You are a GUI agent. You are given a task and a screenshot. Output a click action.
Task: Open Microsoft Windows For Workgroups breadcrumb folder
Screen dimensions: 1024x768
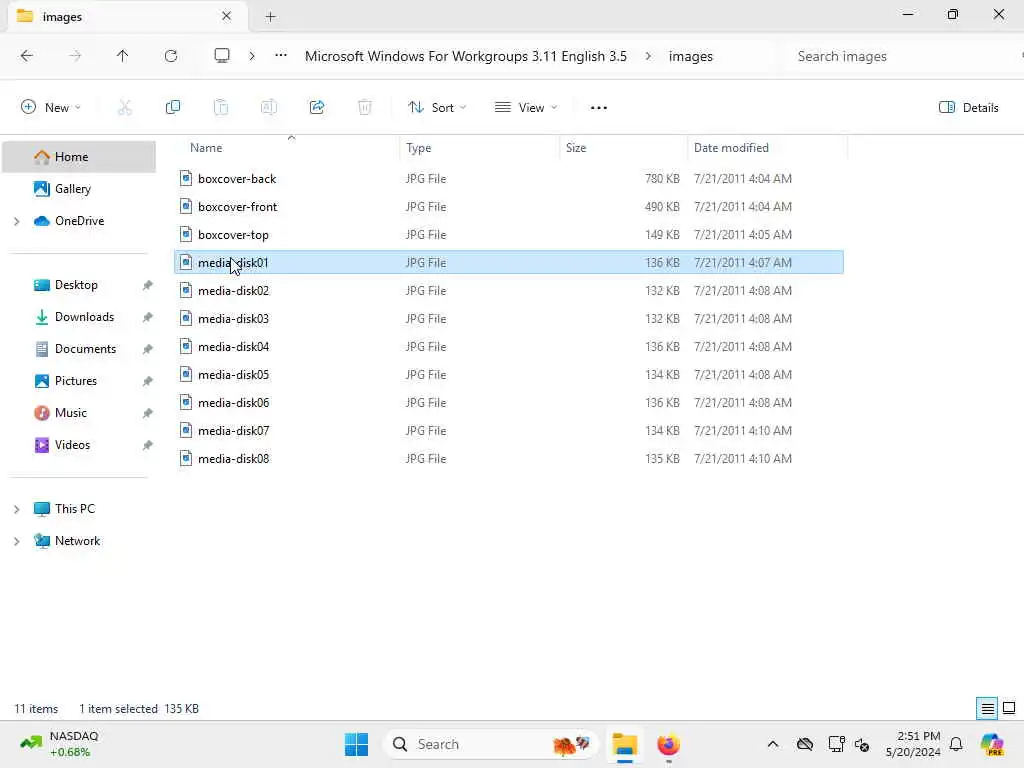click(466, 56)
